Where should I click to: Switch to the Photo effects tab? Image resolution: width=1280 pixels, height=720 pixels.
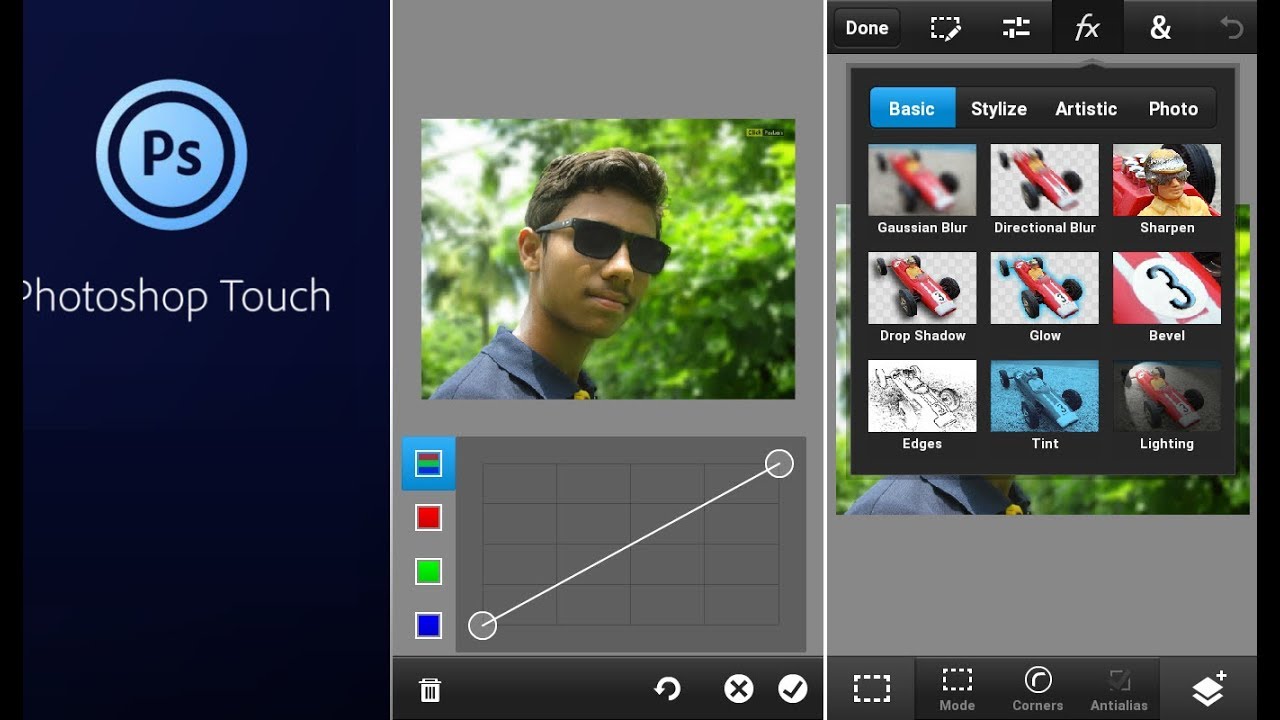1173,109
